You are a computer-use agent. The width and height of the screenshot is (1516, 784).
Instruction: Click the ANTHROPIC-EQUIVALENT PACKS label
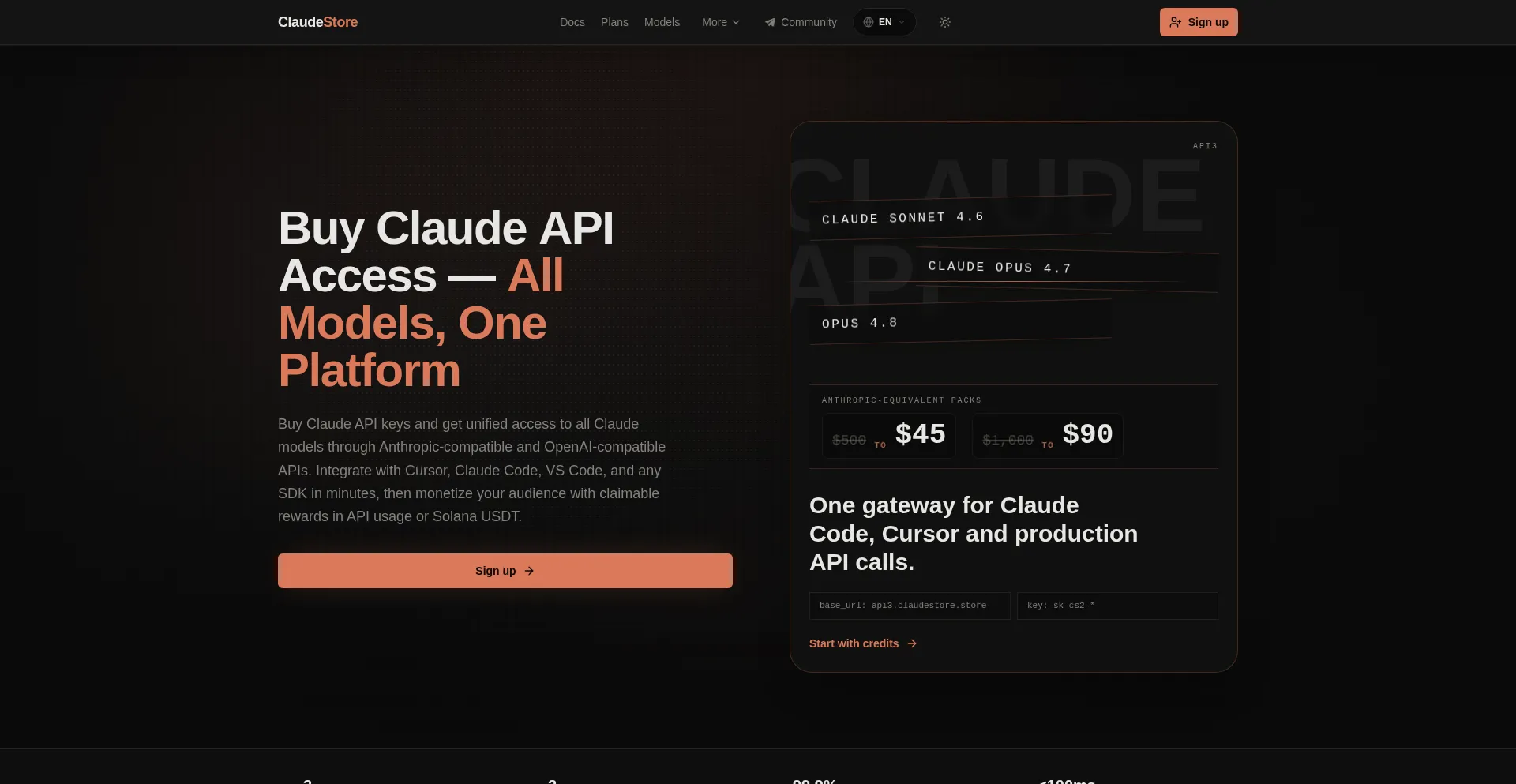[x=902, y=400]
